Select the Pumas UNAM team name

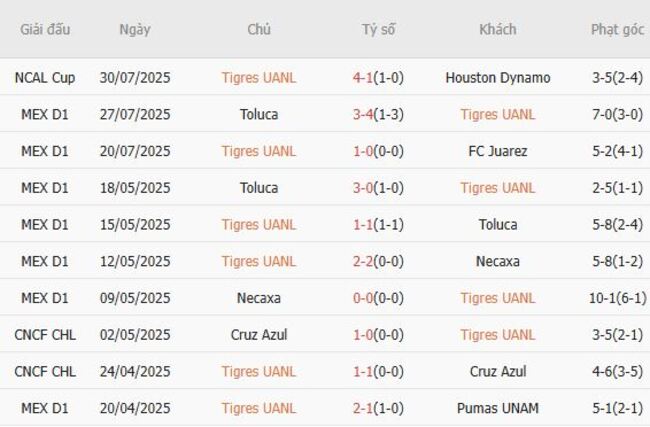tap(497, 408)
